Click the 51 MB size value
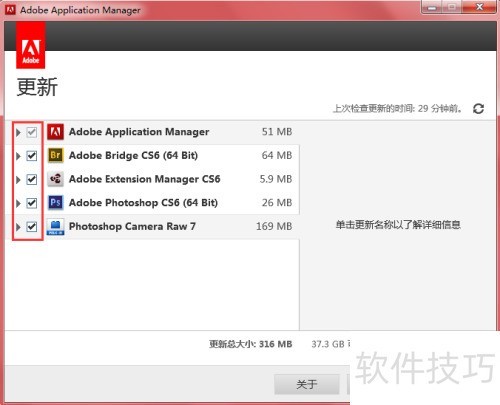 point(277,132)
